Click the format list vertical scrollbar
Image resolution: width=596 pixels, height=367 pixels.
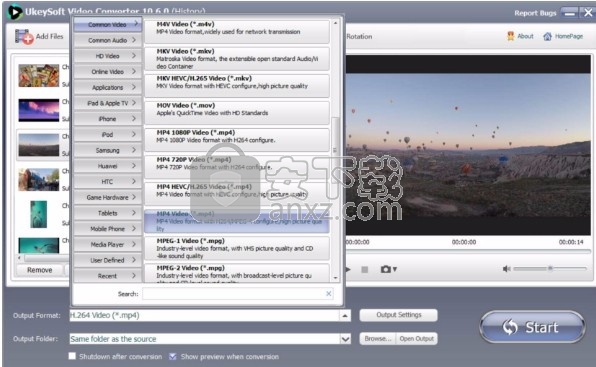click(x=335, y=150)
